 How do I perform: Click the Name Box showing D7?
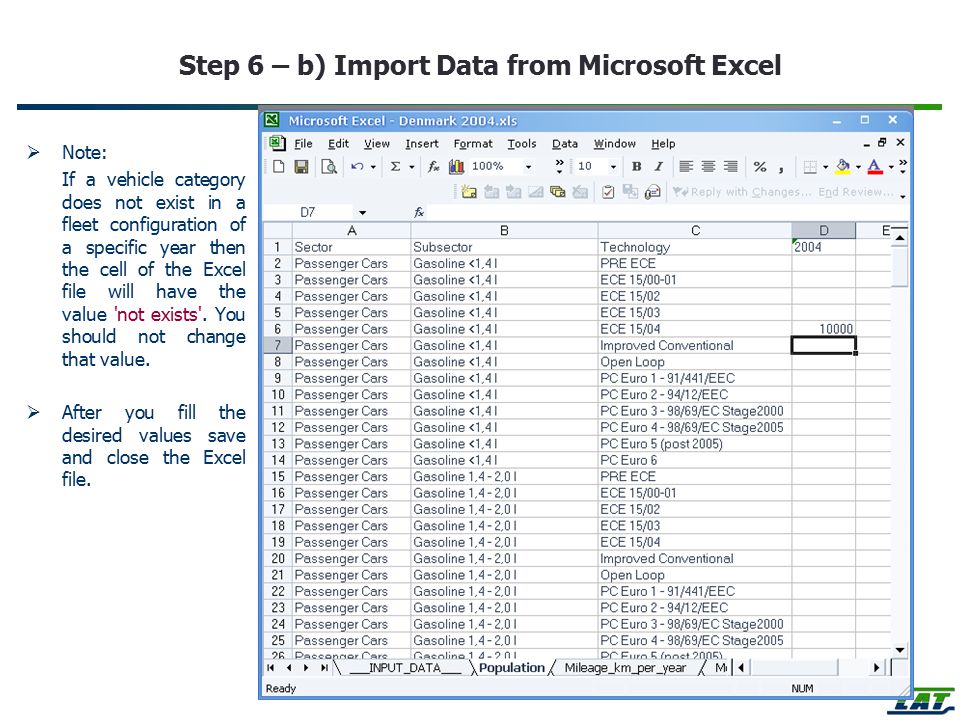tap(310, 212)
